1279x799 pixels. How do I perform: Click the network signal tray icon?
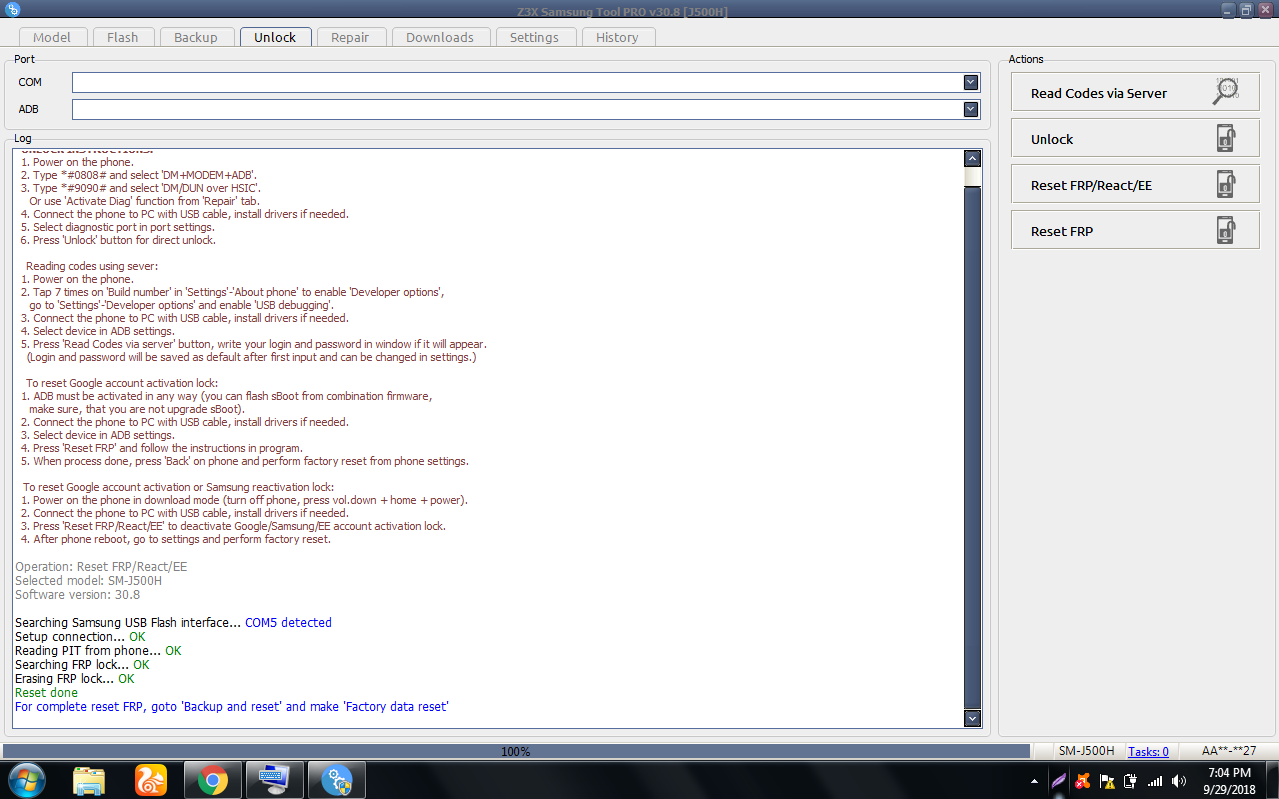(x=1155, y=781)
